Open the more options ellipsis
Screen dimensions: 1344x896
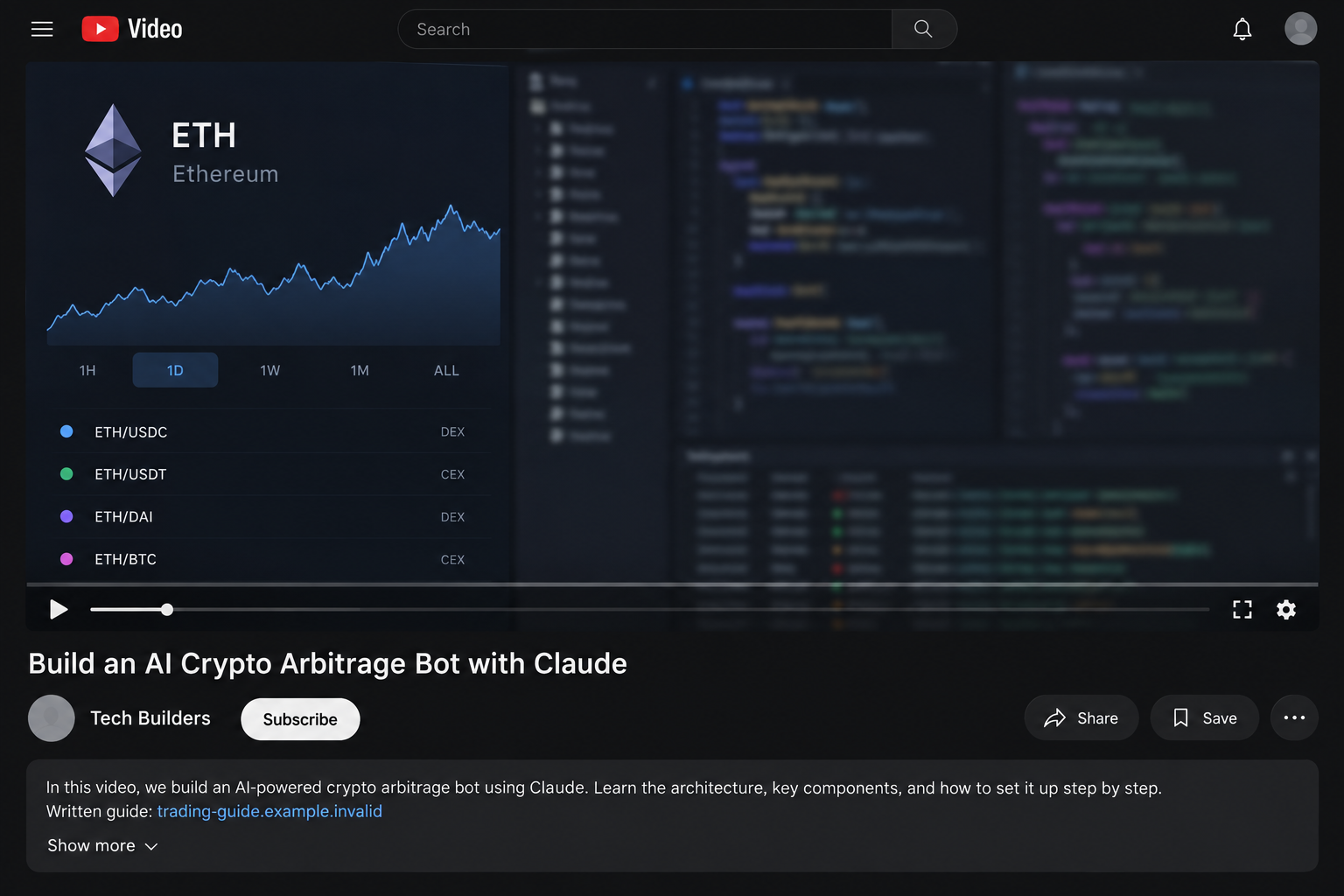pyautogui.click(x=1294, y=718)
